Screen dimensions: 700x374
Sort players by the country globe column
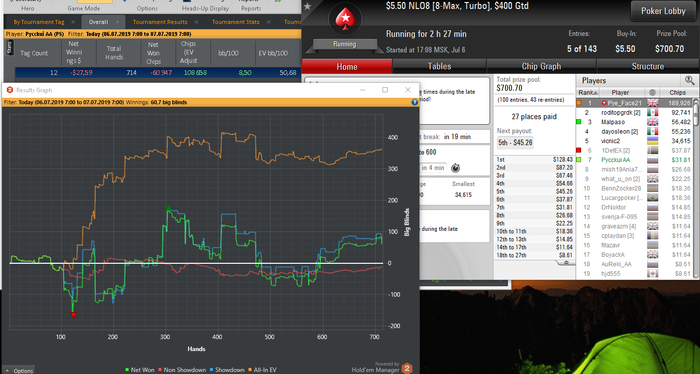(652, 92)
